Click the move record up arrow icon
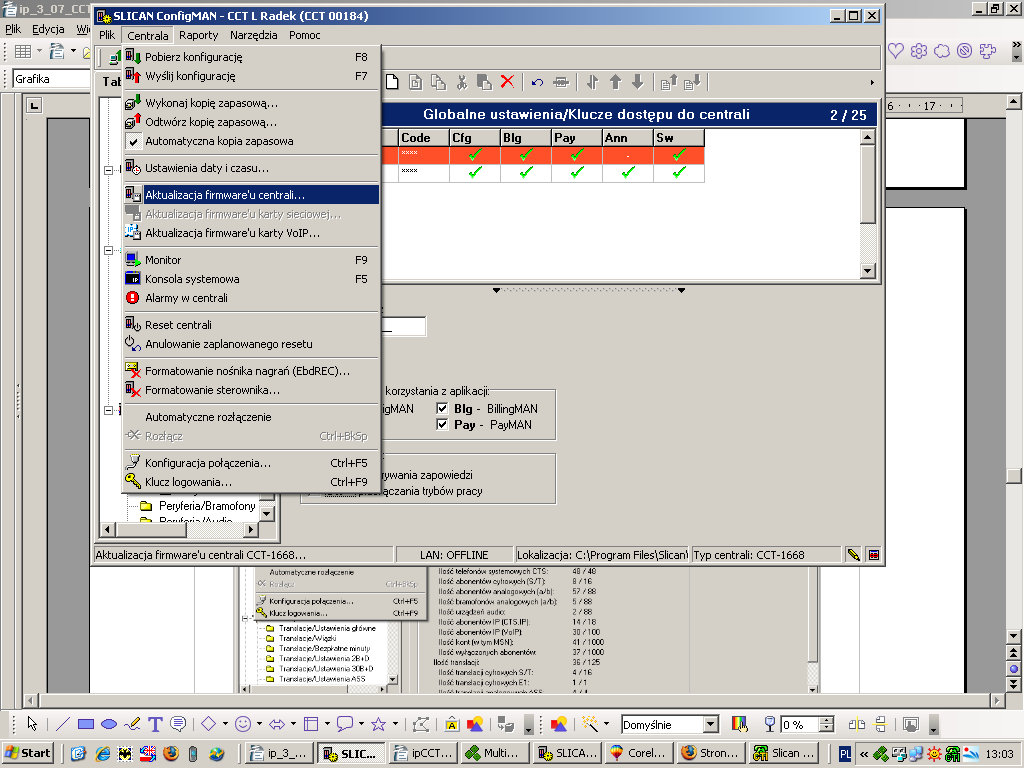Screen dimensions: 1024x768 pyautogui.click(x=615, y=82)
